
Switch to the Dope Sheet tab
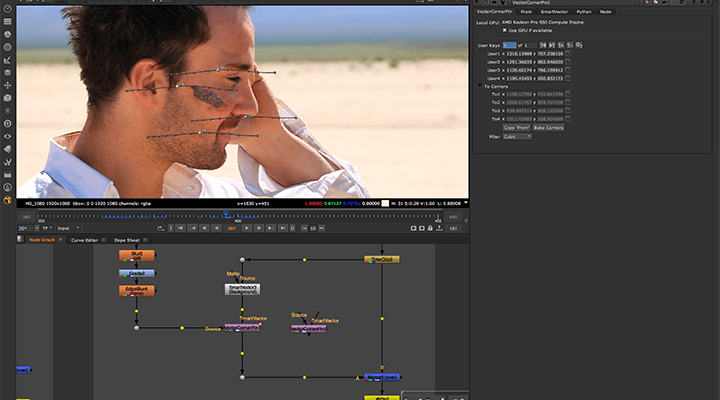(x=127, y=240)
